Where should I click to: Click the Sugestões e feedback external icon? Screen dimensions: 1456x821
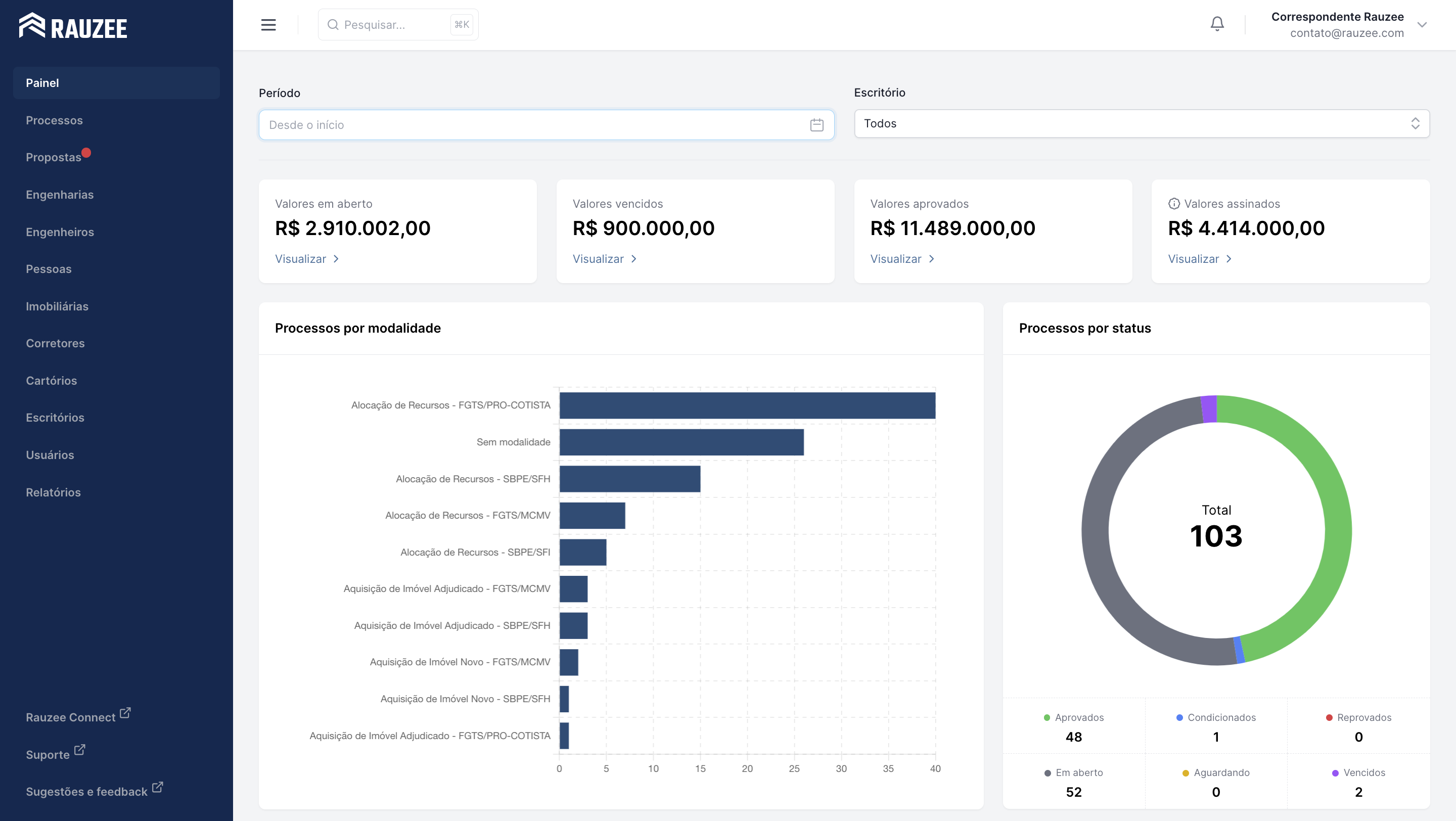[x=158, y=787]
